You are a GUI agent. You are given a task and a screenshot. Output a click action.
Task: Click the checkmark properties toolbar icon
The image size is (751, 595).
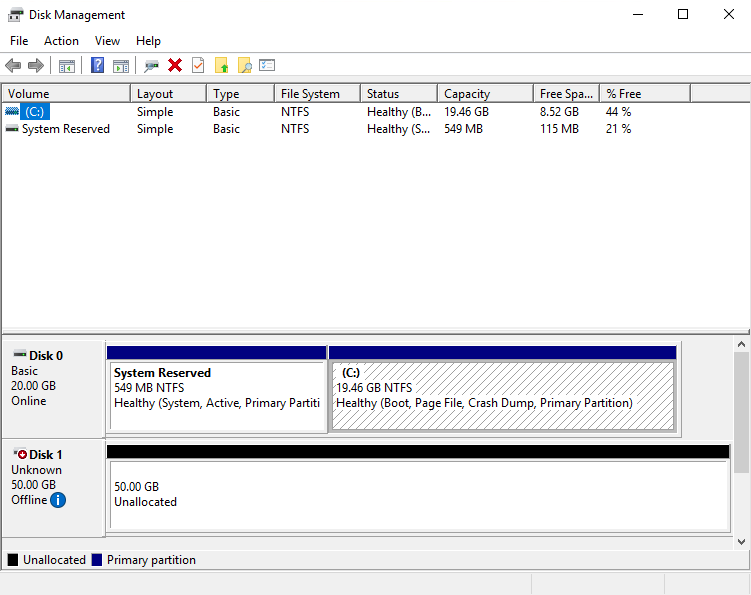pyautogui.click(x=198, y=65)
